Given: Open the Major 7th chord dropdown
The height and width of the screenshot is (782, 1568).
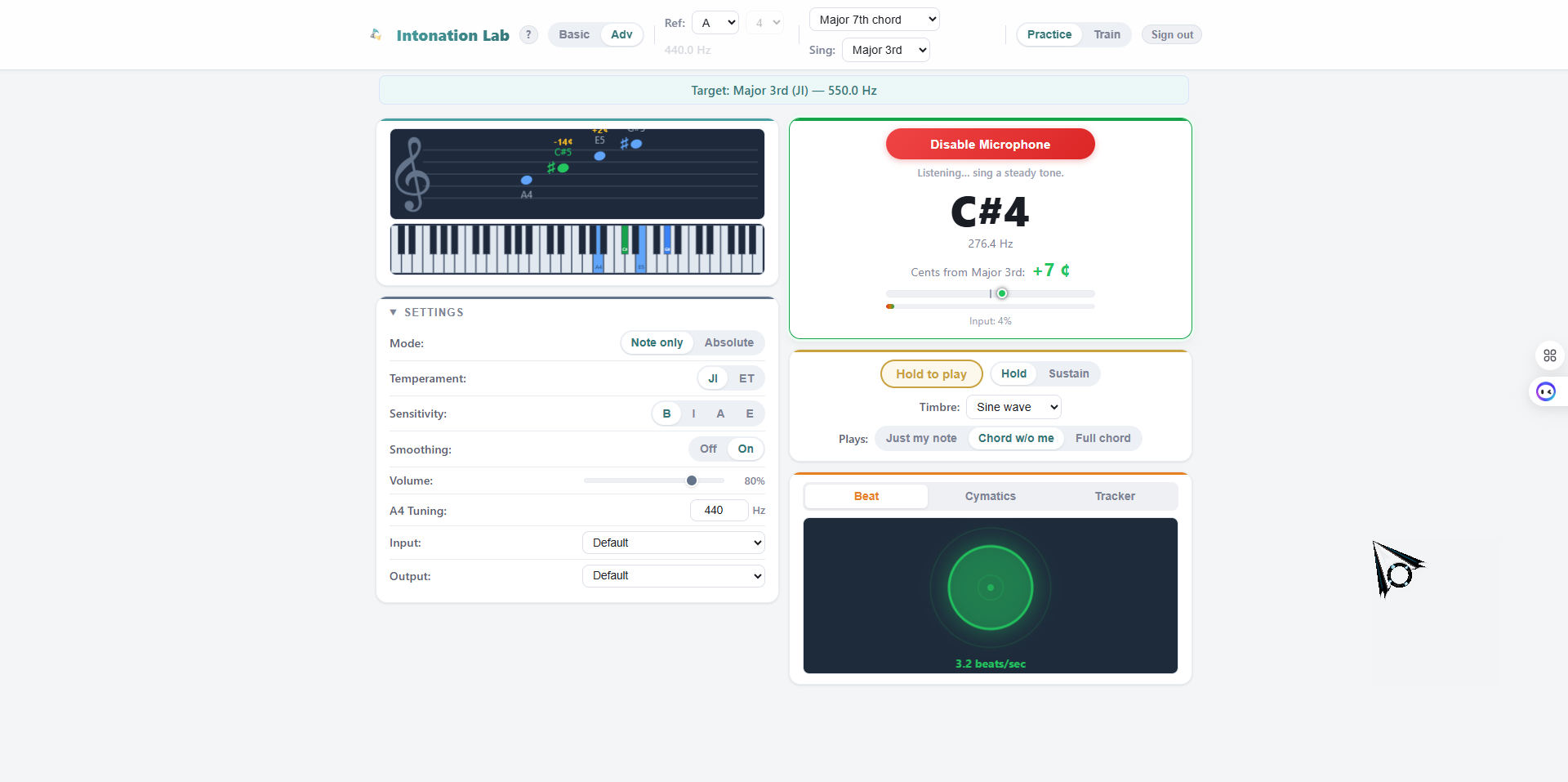Looking at the screenshot, I should click(x=874, y=20).
